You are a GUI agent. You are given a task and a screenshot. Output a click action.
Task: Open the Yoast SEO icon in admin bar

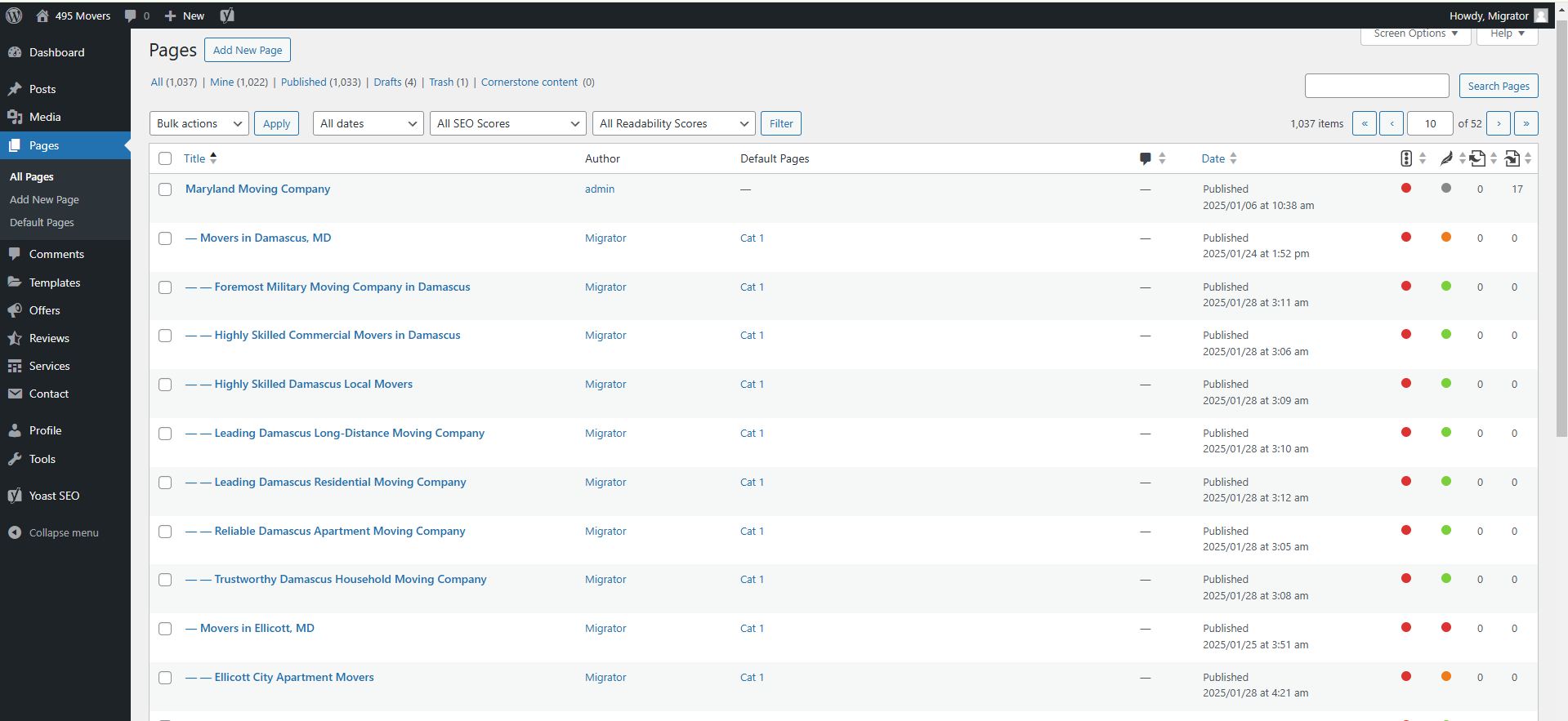[227, 16]
